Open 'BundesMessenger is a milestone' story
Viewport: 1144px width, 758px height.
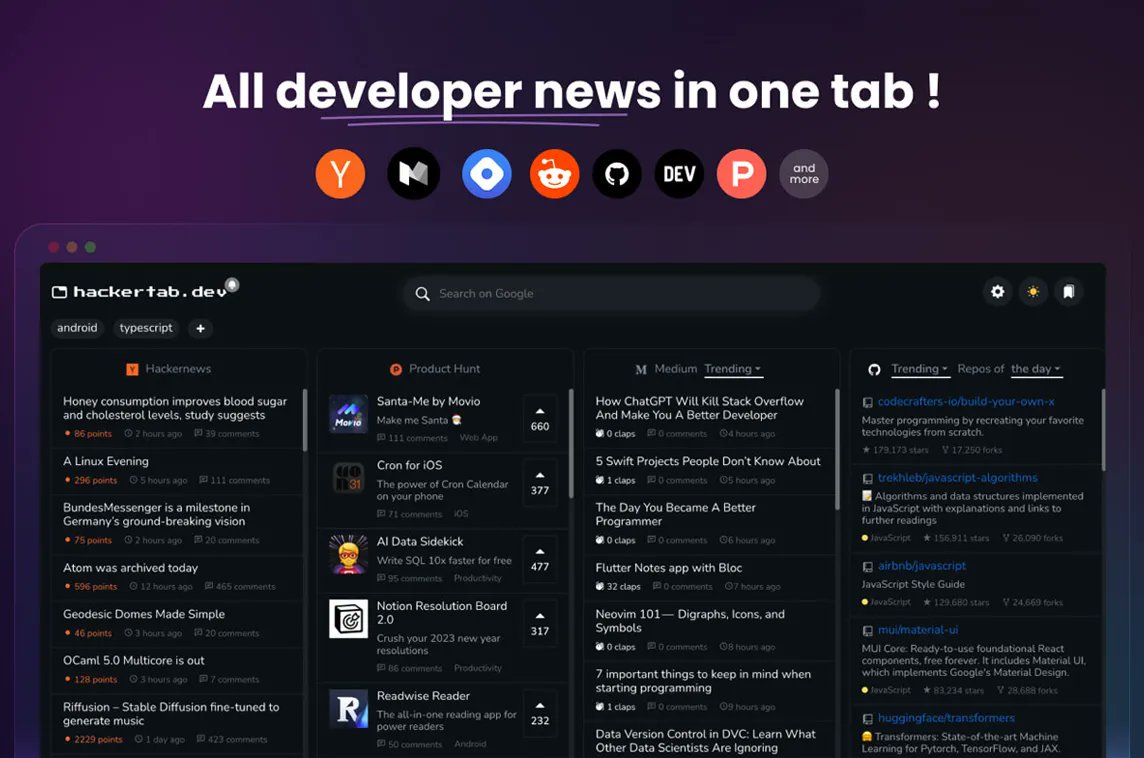[156, 514]
